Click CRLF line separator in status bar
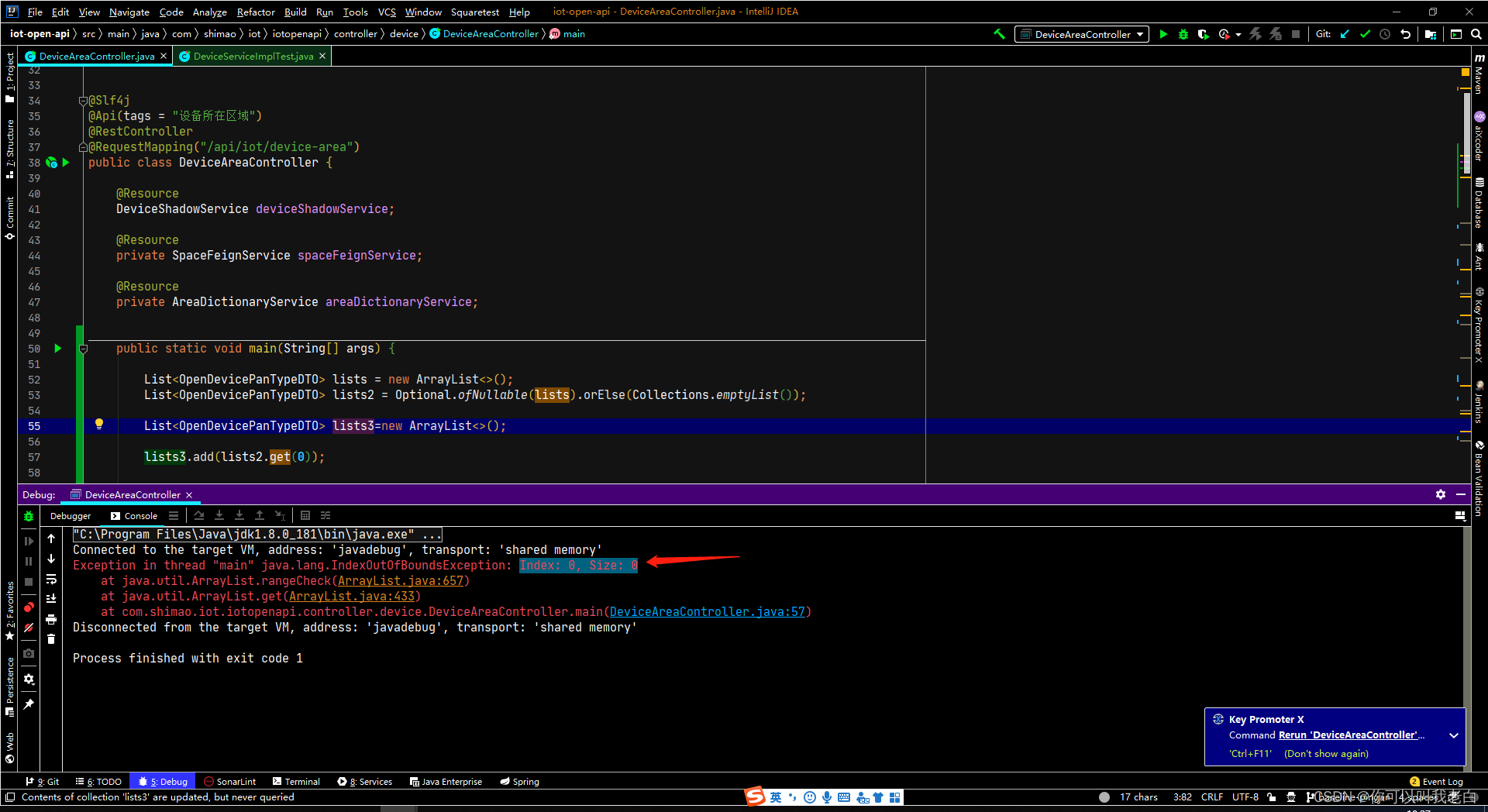 coord(1212,797)
